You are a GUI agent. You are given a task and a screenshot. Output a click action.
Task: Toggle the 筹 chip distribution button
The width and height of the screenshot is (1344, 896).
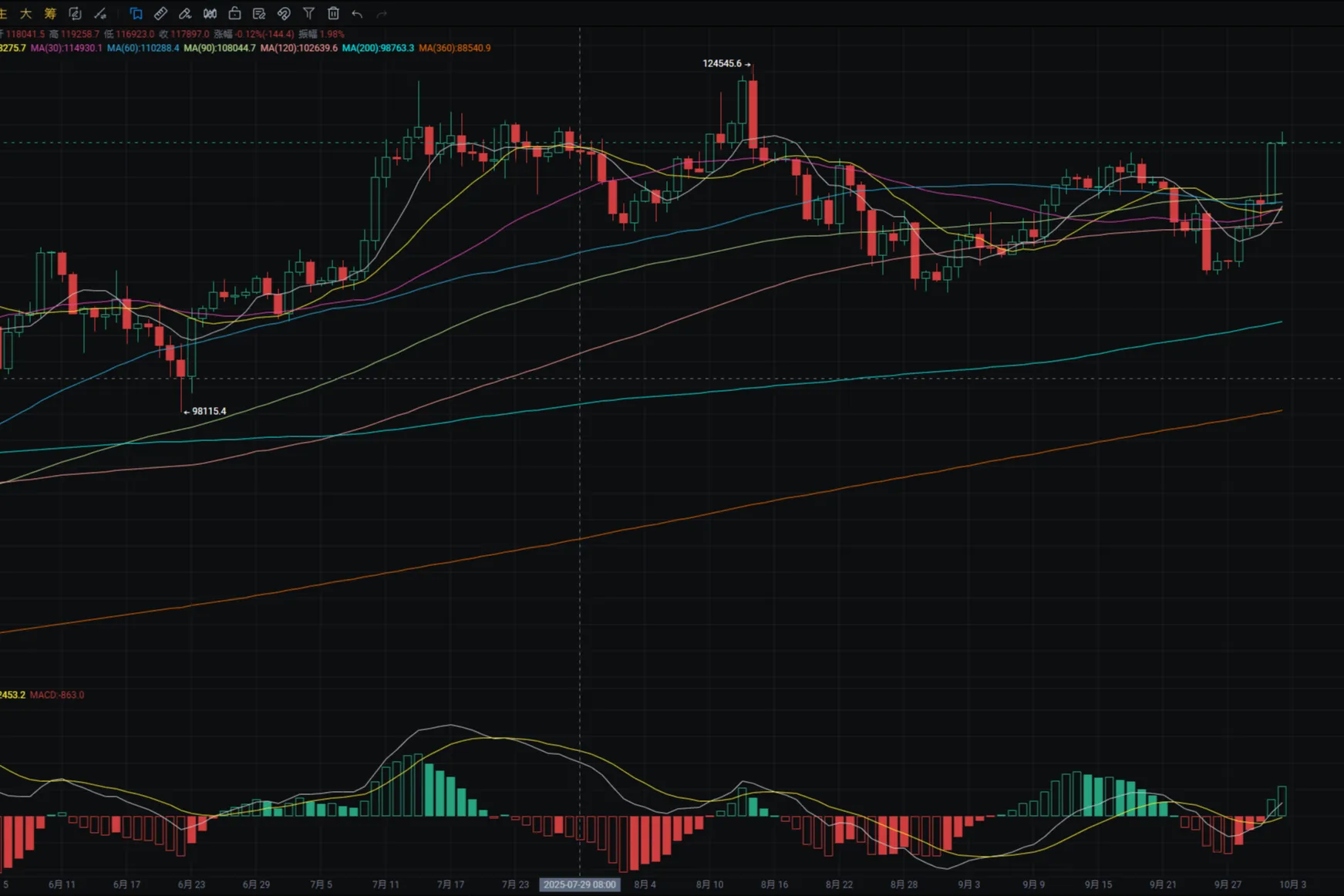click(x=50, y=14)
